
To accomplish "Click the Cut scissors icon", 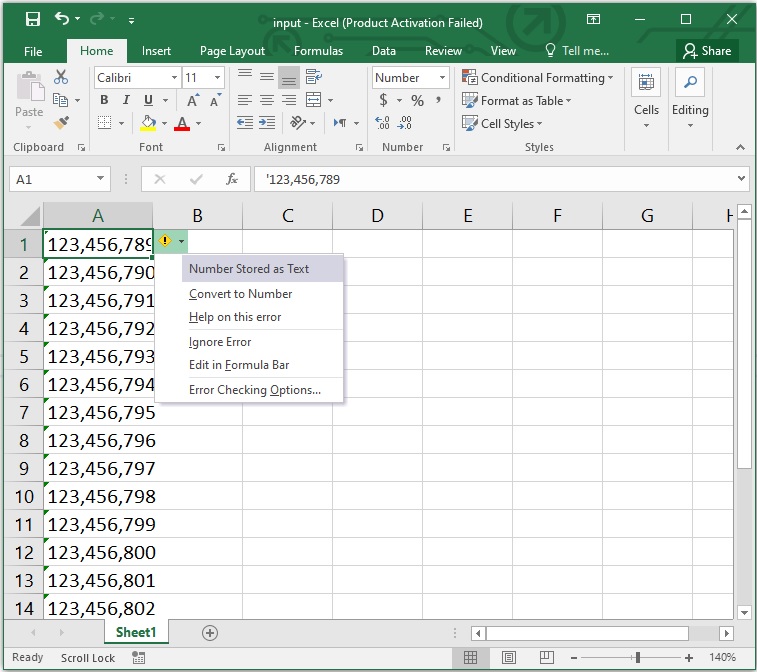I will [x=61, y=77].
